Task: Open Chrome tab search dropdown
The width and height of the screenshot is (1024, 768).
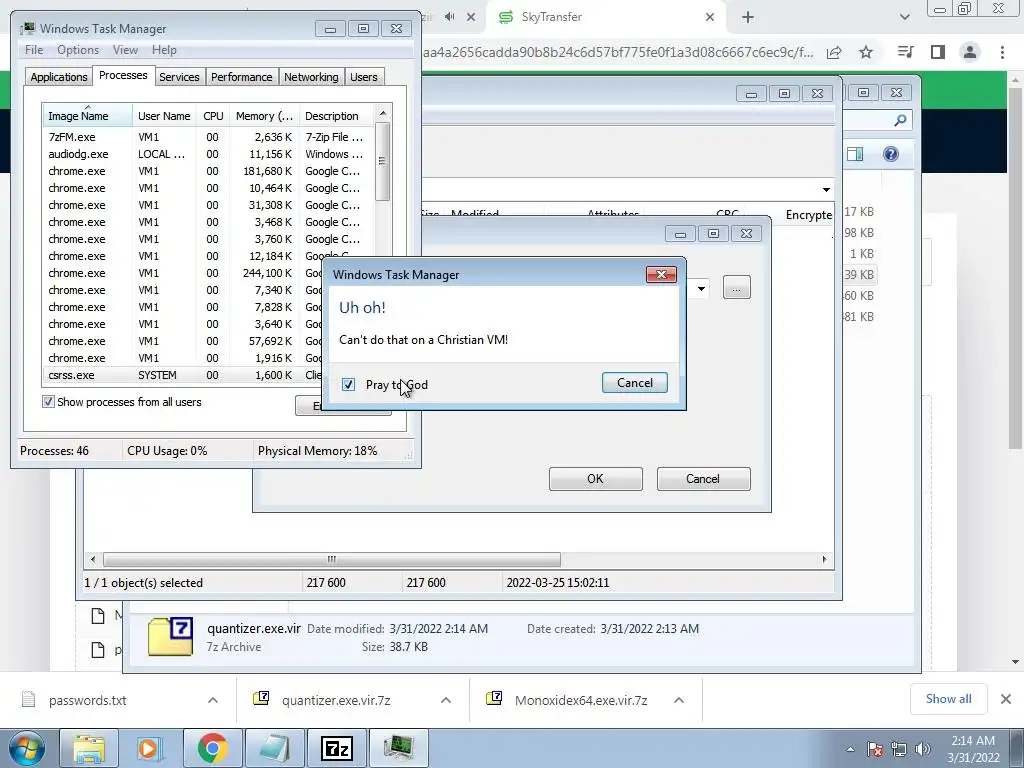Action: 904,18
